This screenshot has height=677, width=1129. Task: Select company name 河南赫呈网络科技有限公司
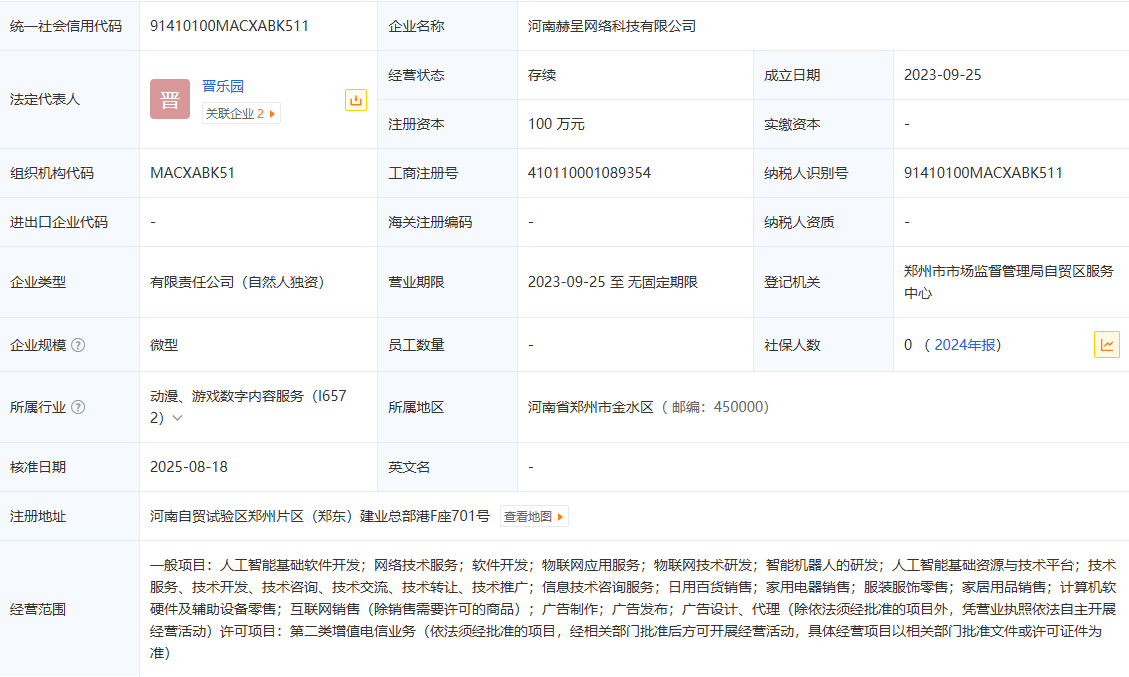[x=612, y=26]
